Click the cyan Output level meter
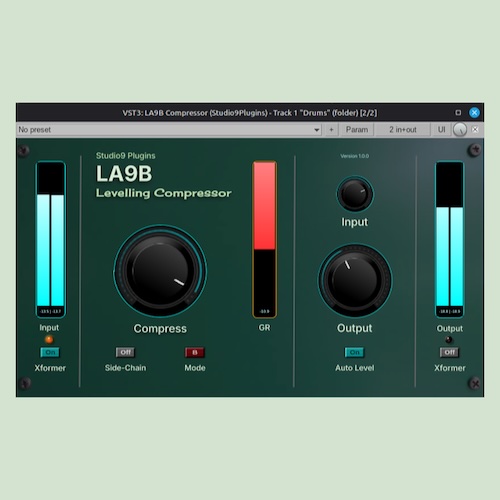The height and width of the screenshot is (500, 500). (x=449, y=239)
